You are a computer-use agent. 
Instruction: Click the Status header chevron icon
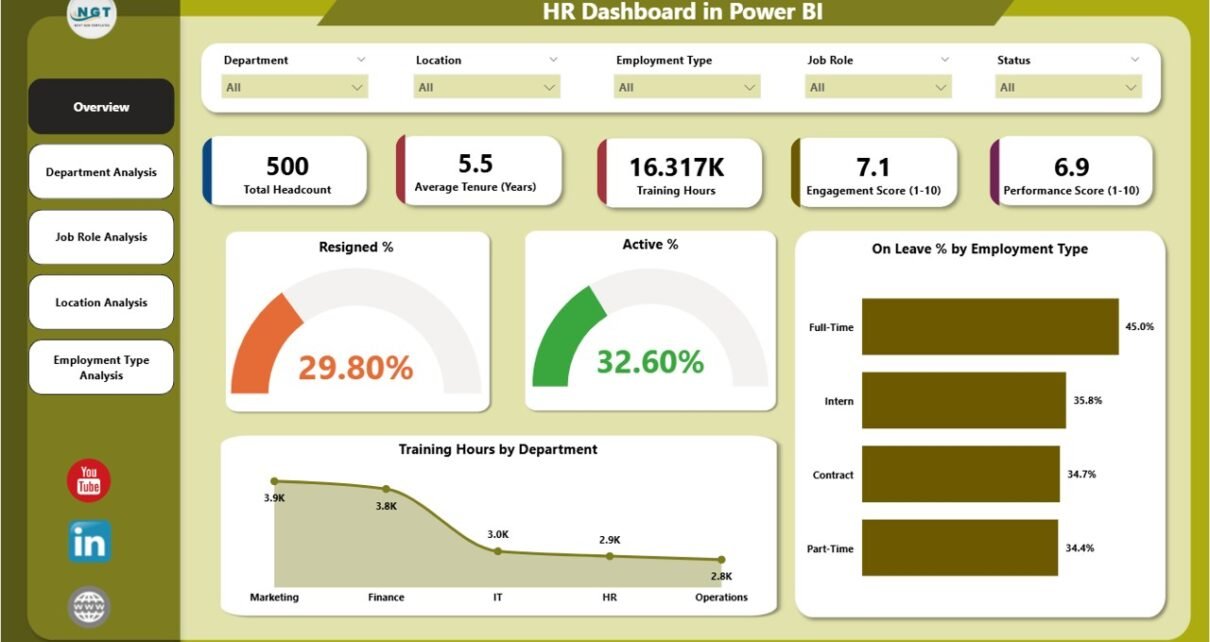(1134, 60)
